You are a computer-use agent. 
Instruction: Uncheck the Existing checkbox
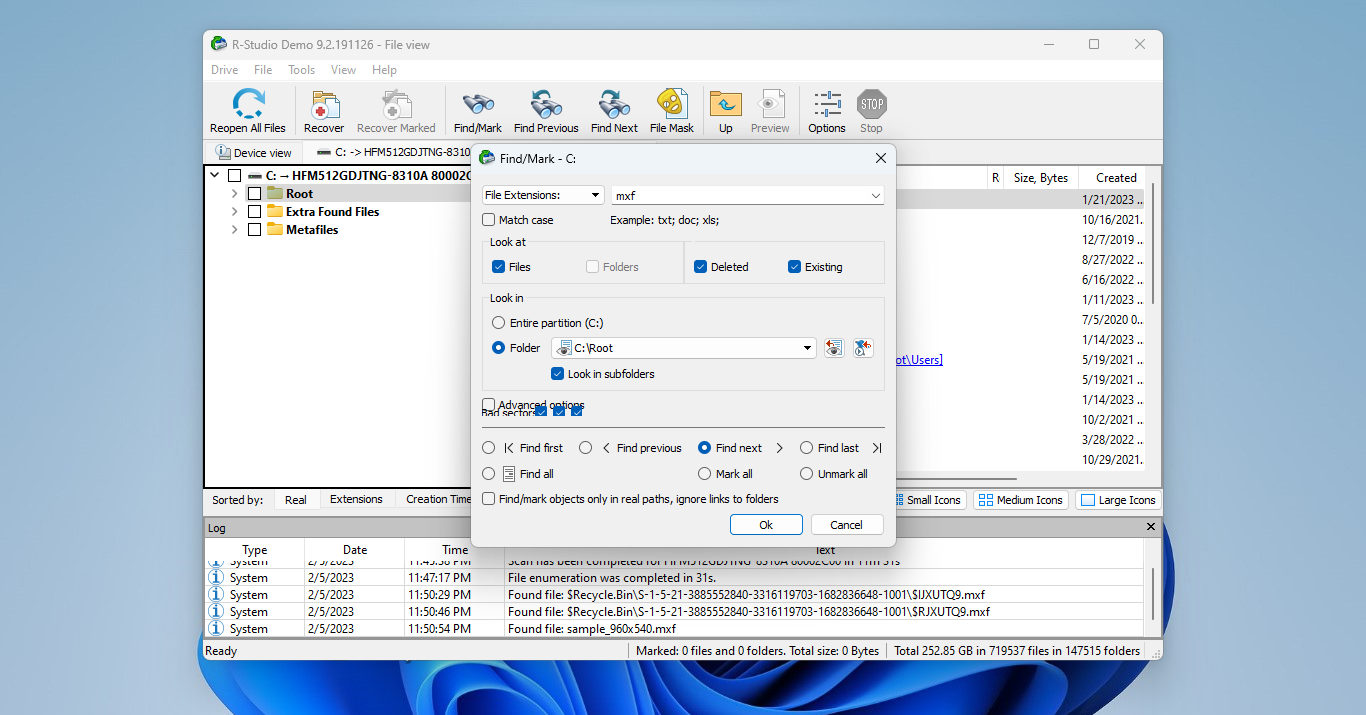click(794, 267)
